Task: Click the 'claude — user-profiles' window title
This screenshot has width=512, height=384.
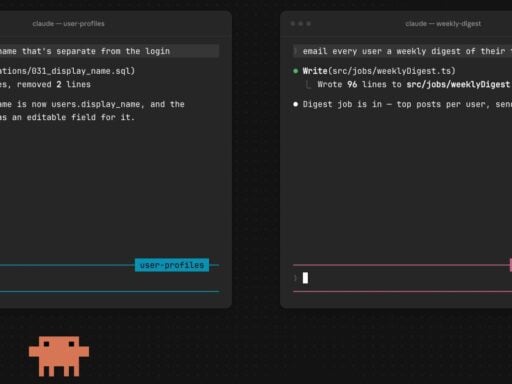Action: click(x=68, y=24)
